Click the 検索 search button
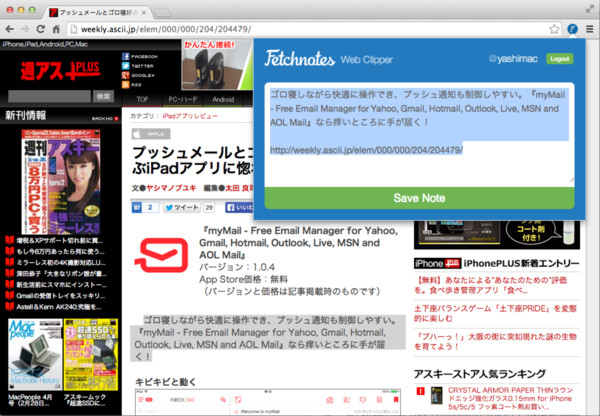 click(x=103, y=96)
